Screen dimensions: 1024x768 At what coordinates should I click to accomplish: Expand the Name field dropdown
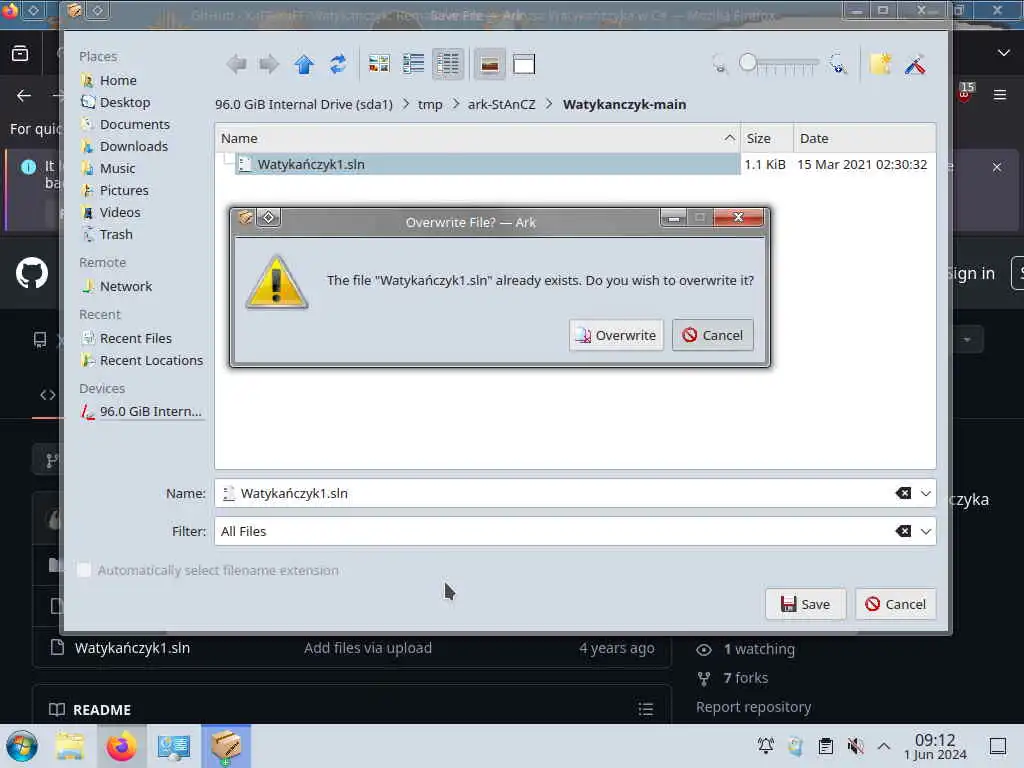tap(925, 494)
